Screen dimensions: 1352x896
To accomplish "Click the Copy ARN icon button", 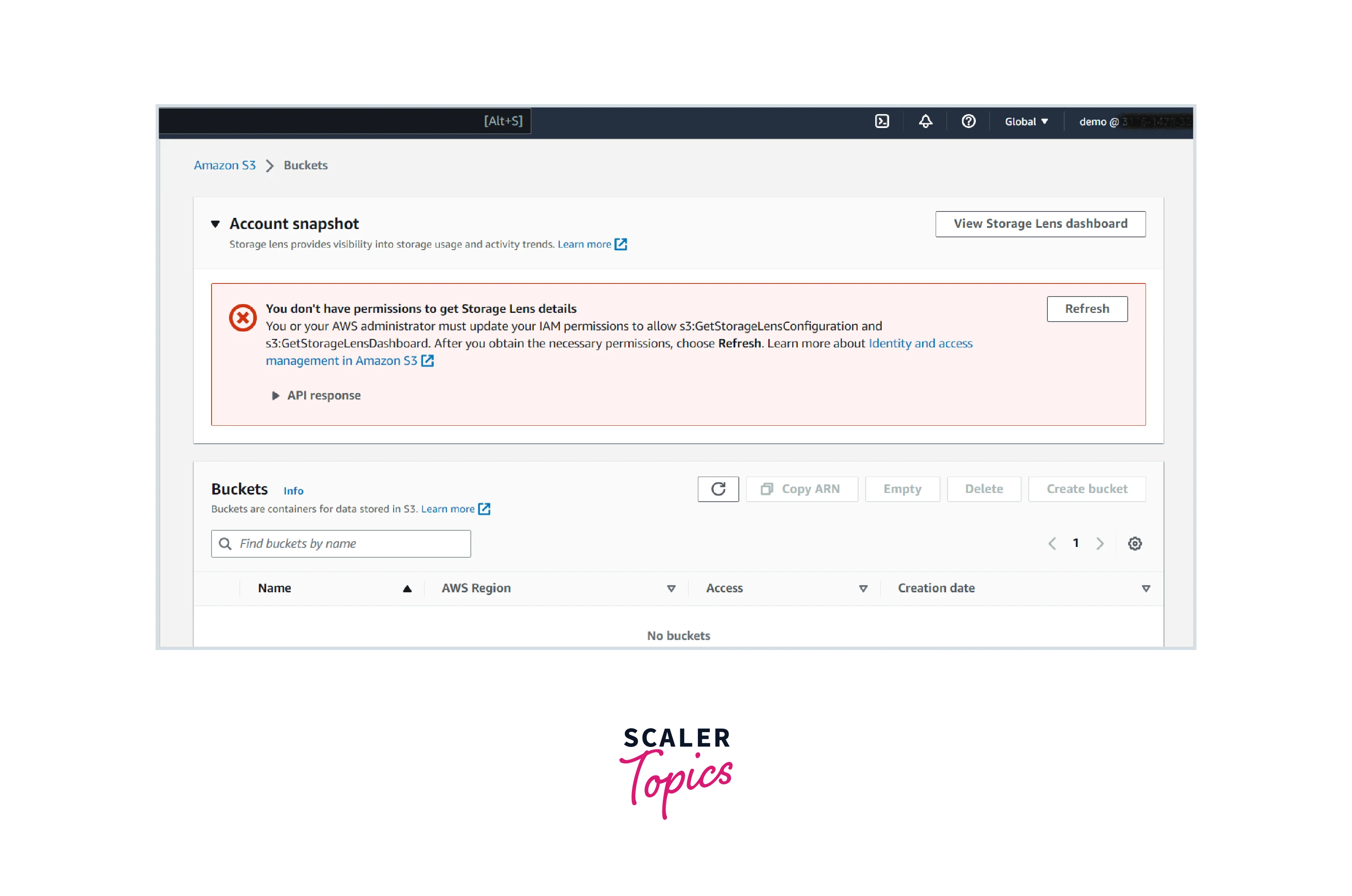I will [801, 489].
